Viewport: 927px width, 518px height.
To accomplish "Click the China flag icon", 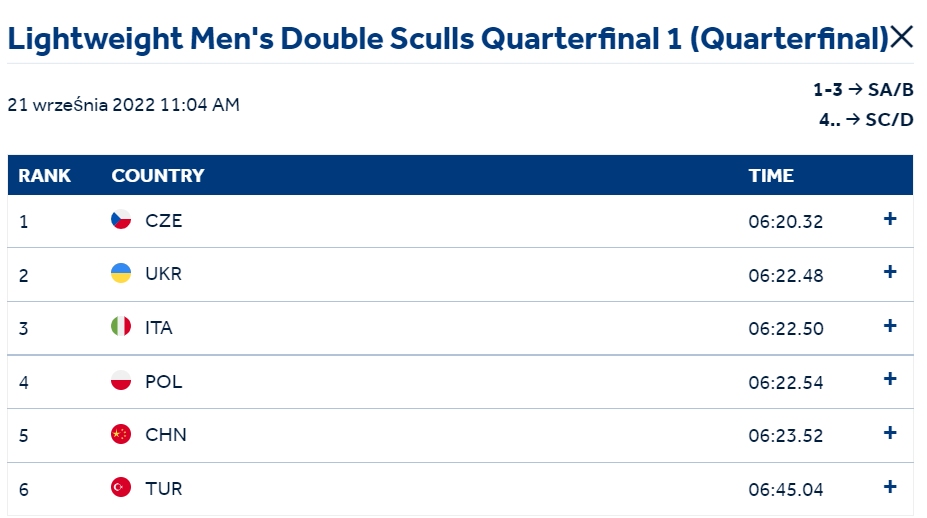I will [121, 434].
